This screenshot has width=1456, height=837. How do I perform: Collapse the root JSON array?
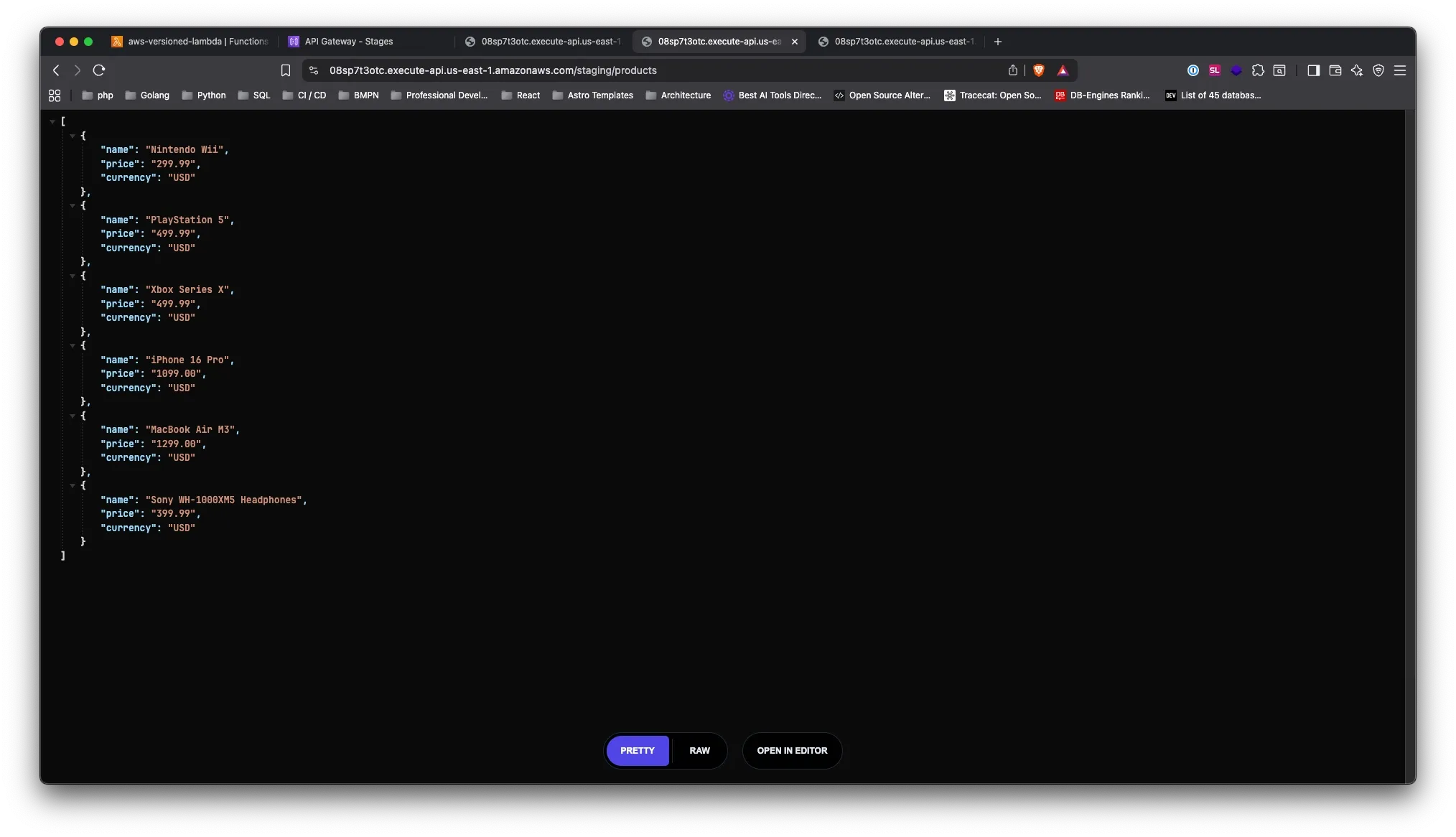click(x=52, y=121)
